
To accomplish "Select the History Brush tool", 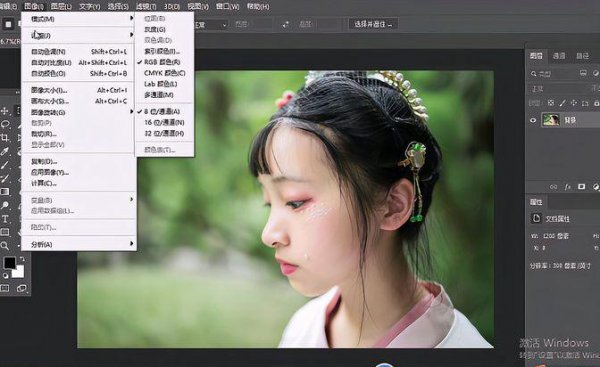I will 5,178.
